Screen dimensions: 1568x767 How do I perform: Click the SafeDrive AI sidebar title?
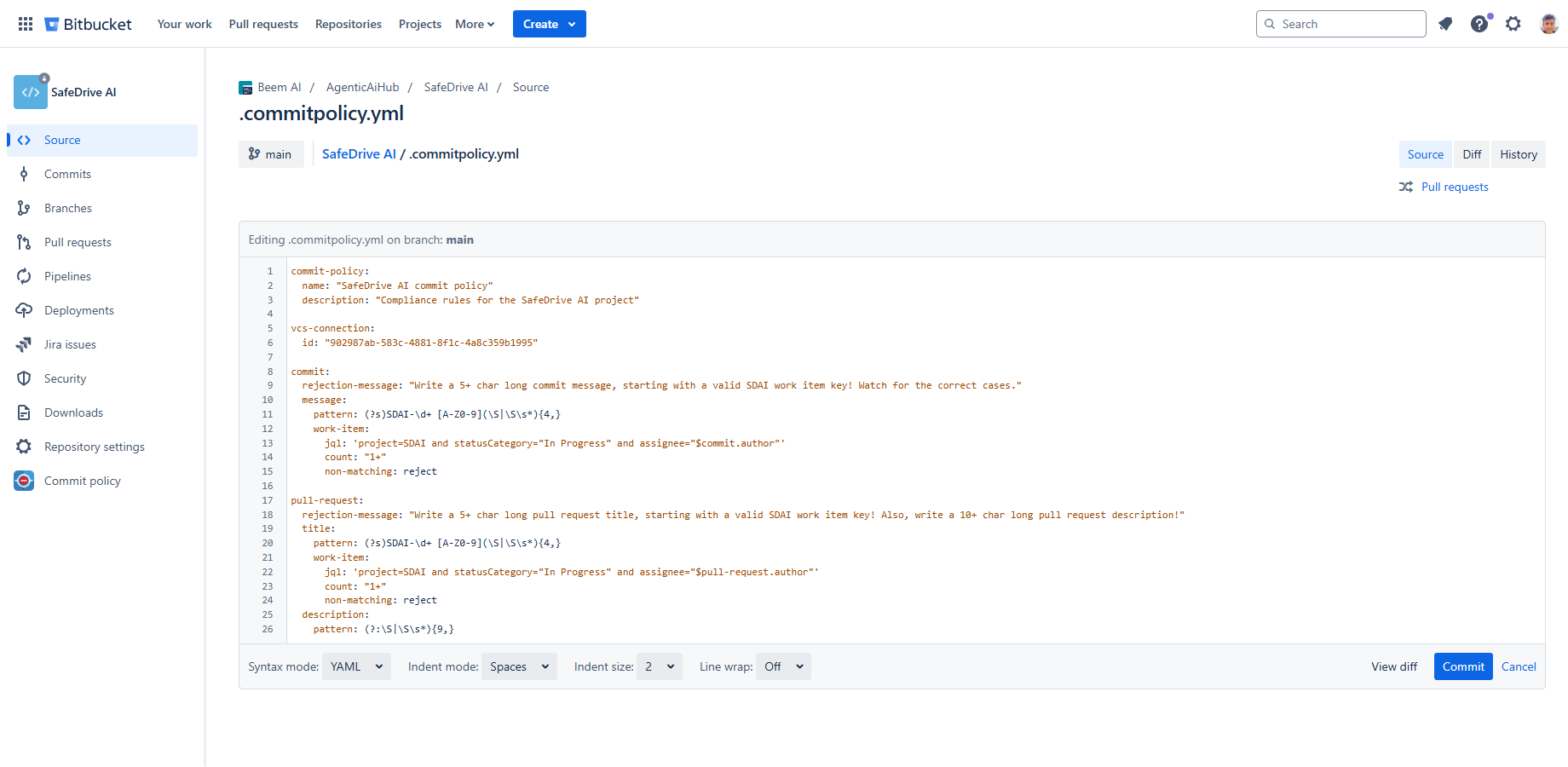pyautogui.click(x=84, y=92)
